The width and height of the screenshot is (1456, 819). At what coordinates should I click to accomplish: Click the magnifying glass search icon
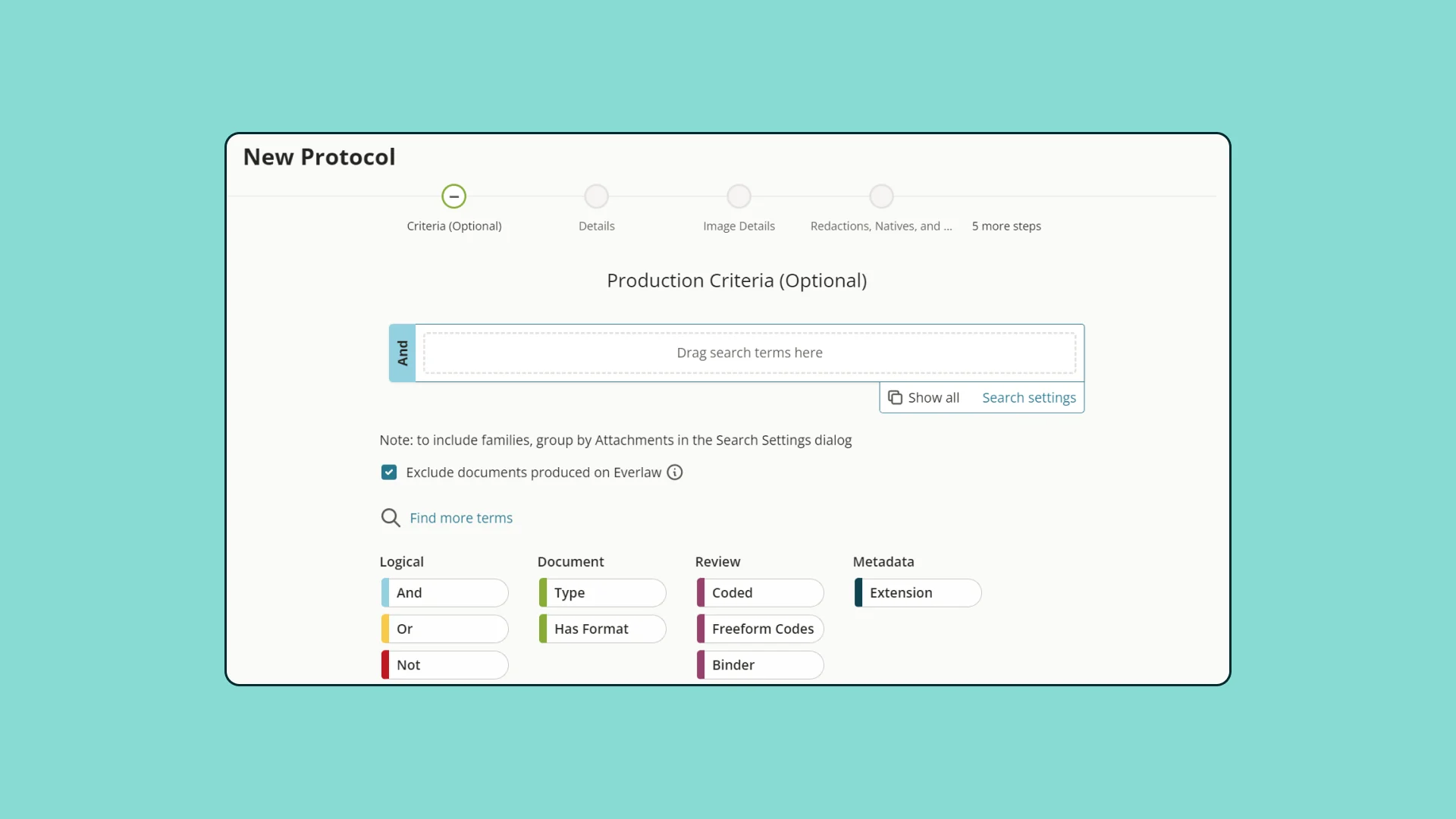391,518
